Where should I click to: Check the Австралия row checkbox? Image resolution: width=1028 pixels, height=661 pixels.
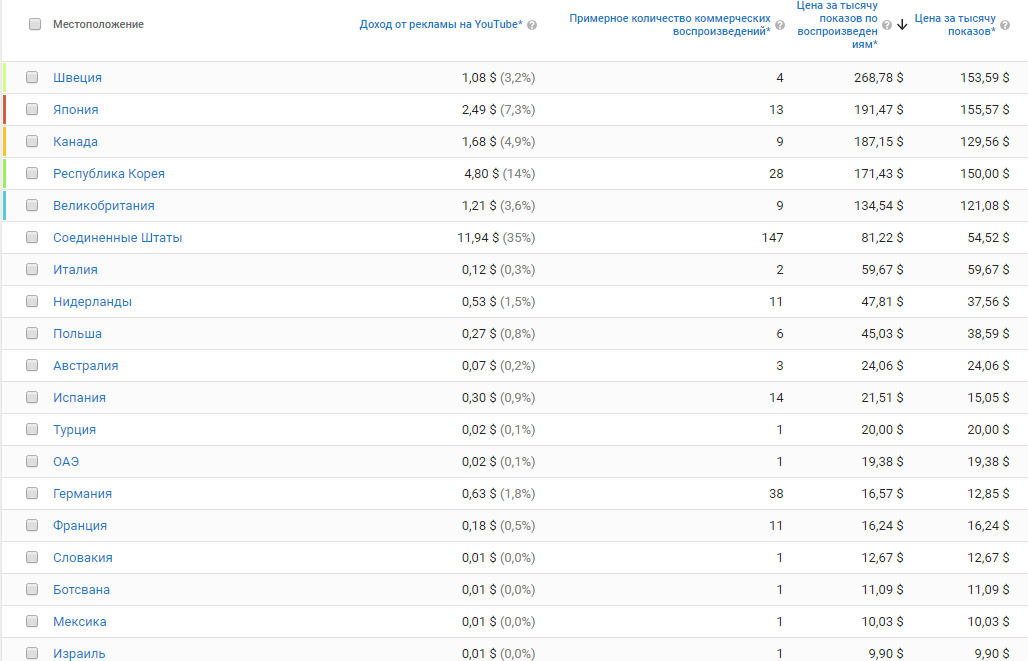32,365
